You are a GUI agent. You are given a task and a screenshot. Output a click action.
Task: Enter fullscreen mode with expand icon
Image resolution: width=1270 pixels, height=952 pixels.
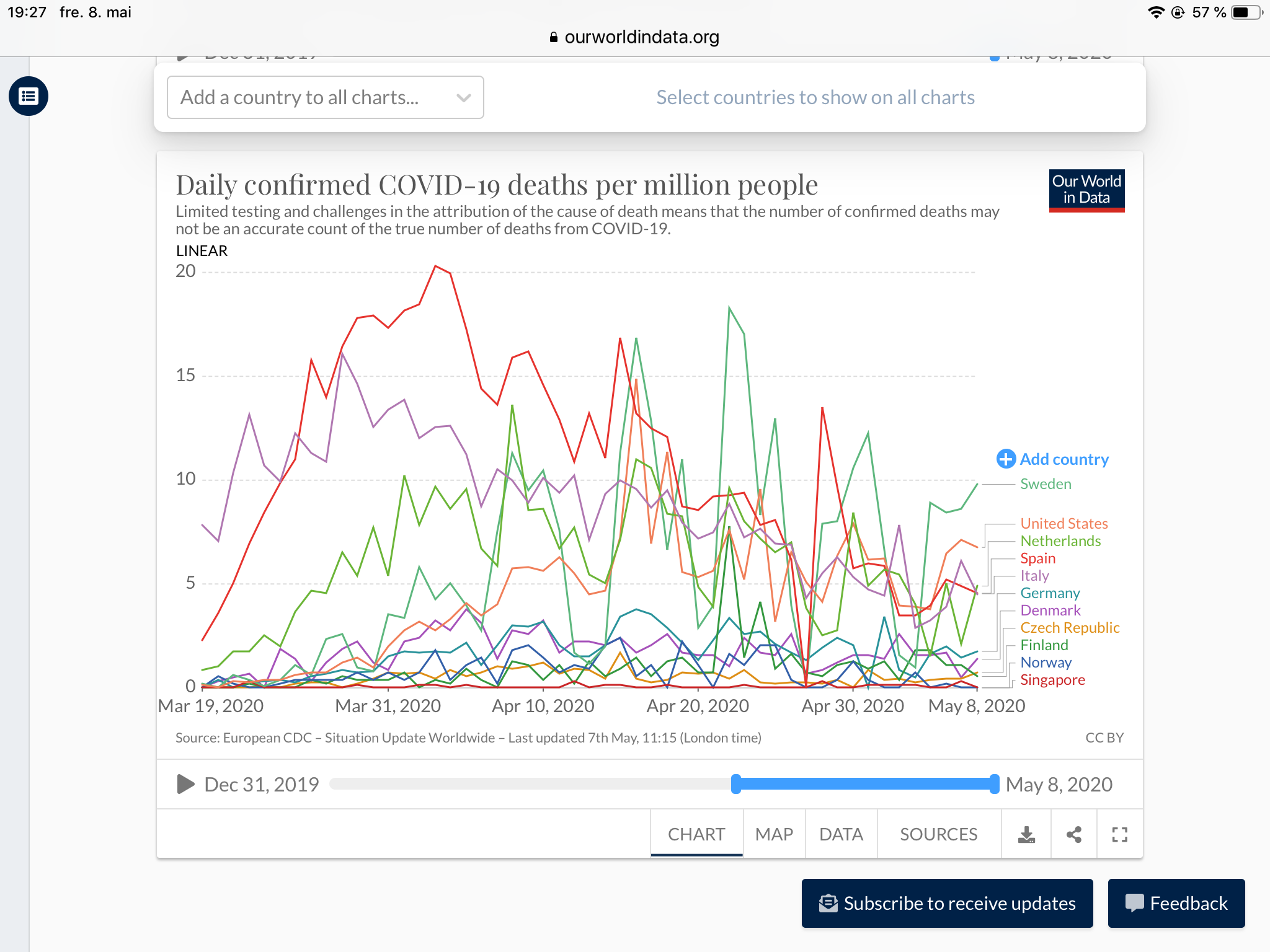pyautogui.click(x=1119, y=835)
